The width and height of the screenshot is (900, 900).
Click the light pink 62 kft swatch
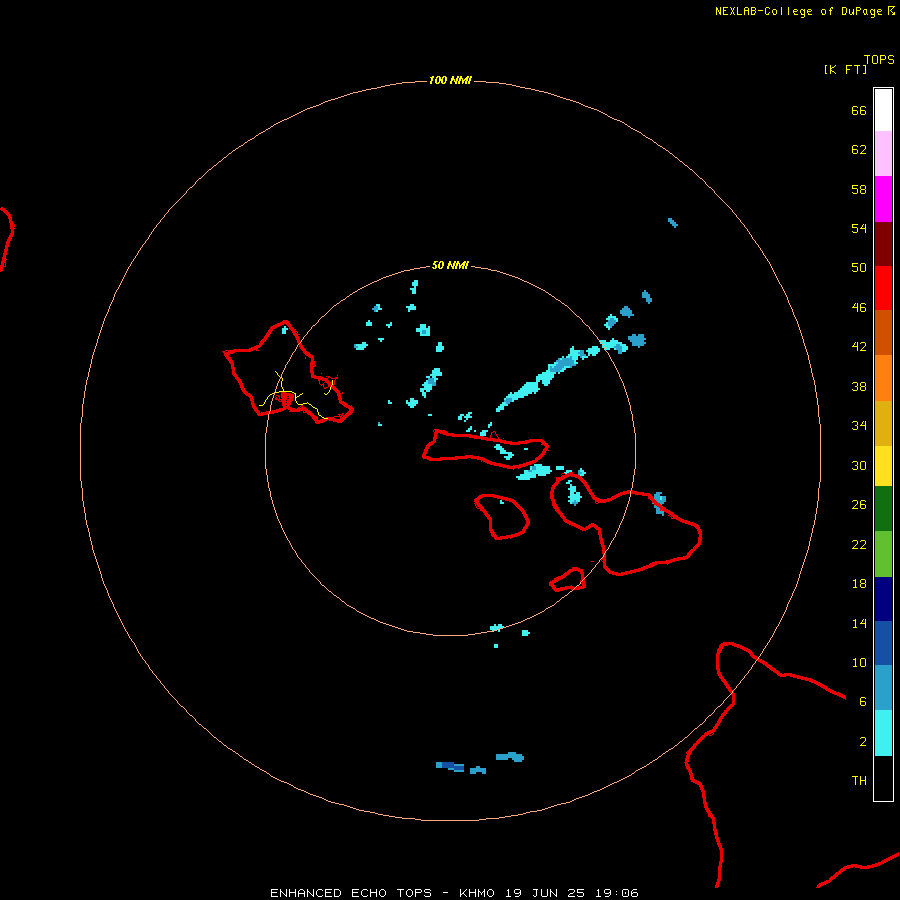pyautogui.click(x=883, y=154)
